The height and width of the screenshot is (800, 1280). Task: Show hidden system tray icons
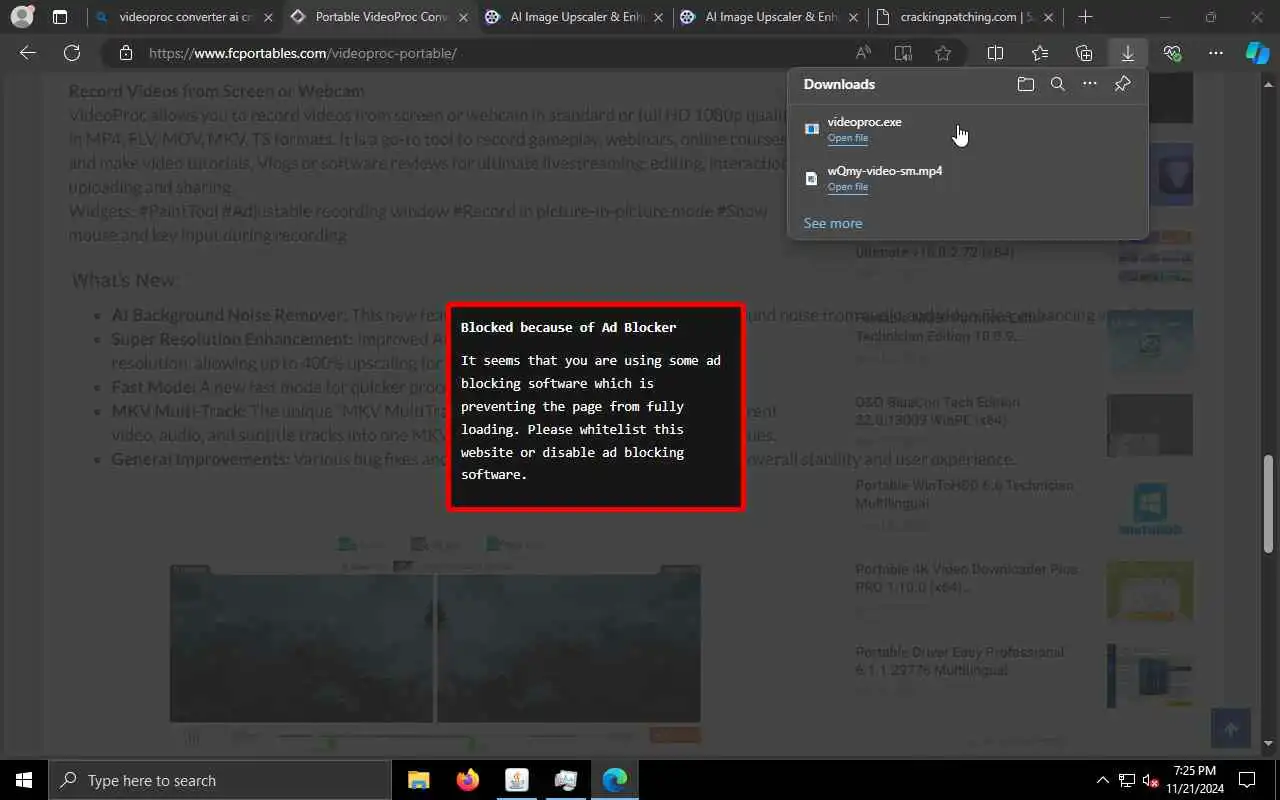[1103, 780]
